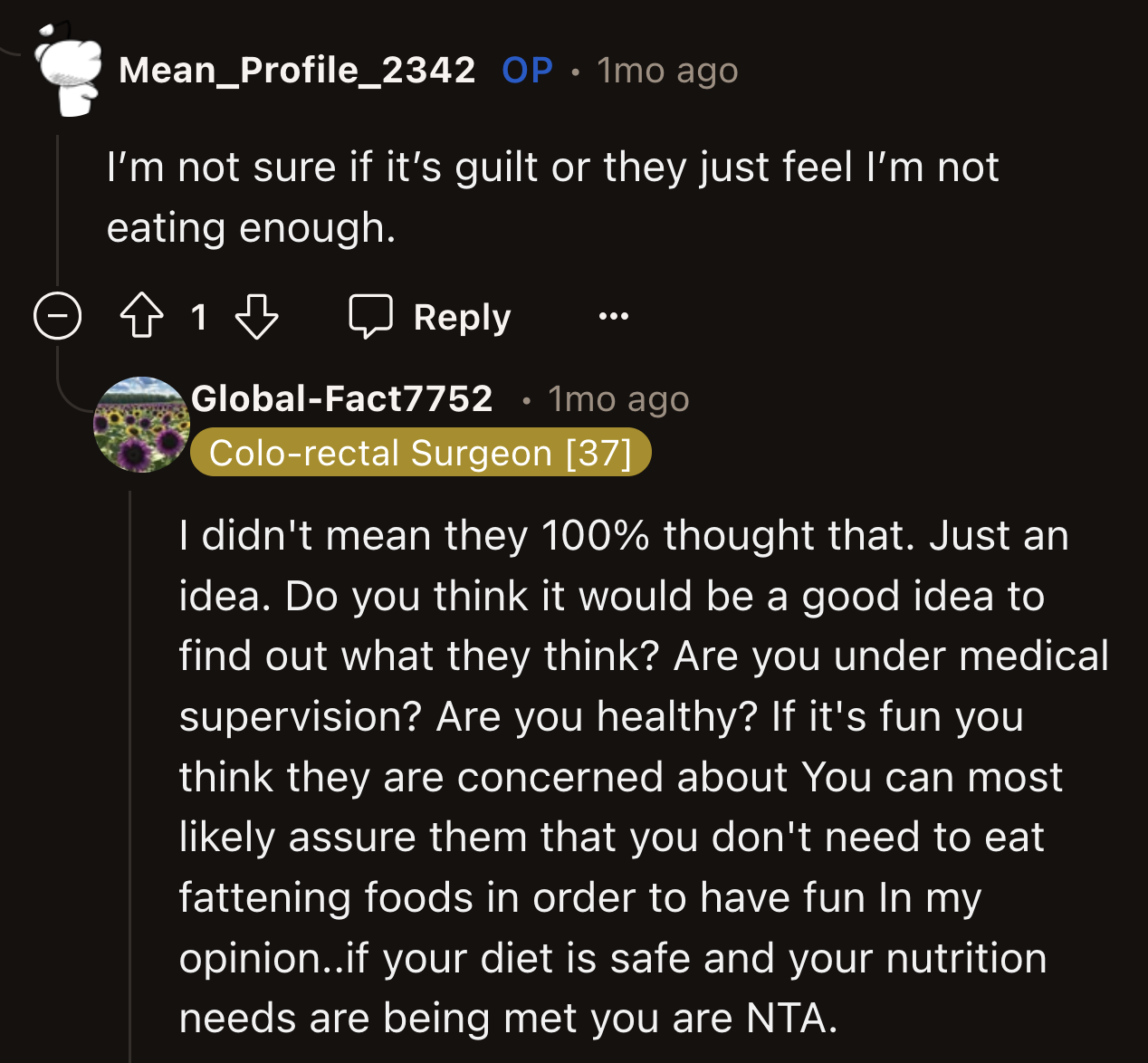This screenshot has height=1063, width=1148.
Task: Click the Colo-rectal Surgeon [37] flair badge
Action: tap(420, 452)
